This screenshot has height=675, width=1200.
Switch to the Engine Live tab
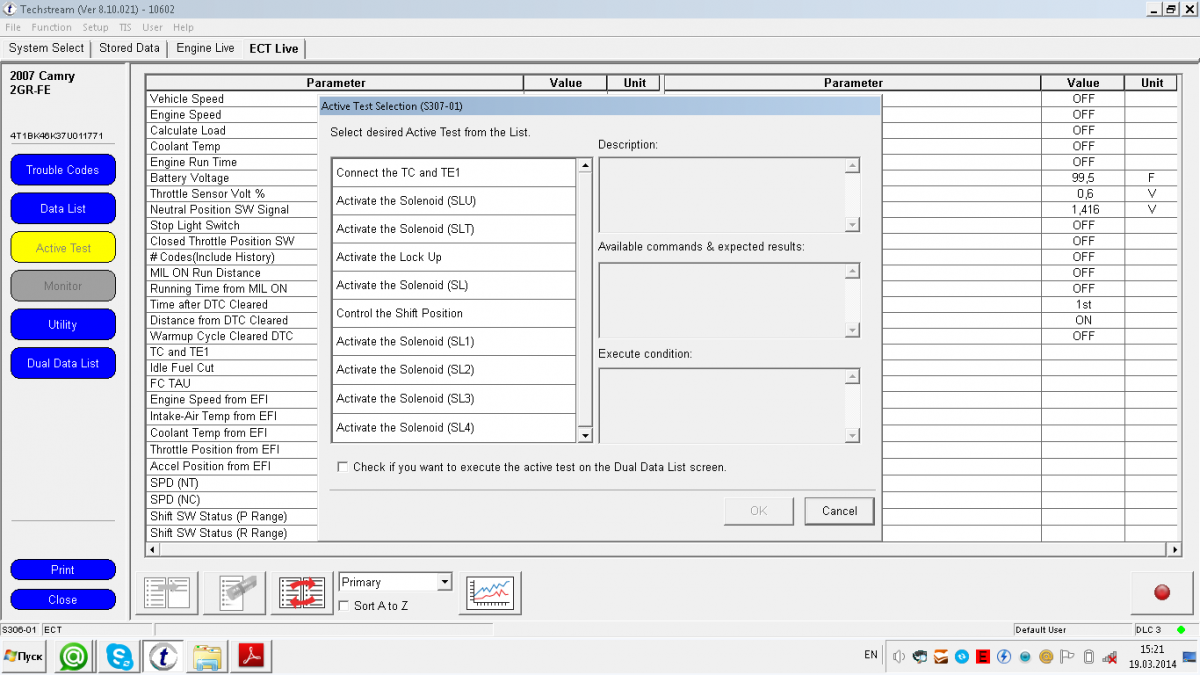click(x=205, y=48)
